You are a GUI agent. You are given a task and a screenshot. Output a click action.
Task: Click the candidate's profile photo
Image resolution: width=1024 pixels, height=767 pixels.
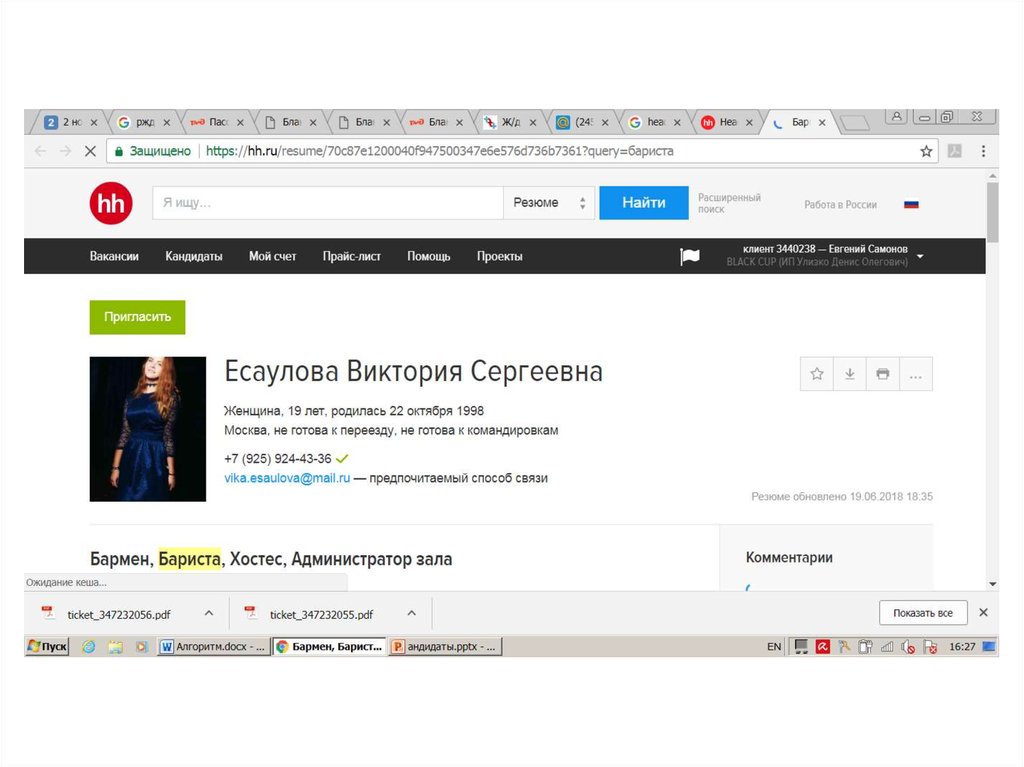click(x=148, y=429)
